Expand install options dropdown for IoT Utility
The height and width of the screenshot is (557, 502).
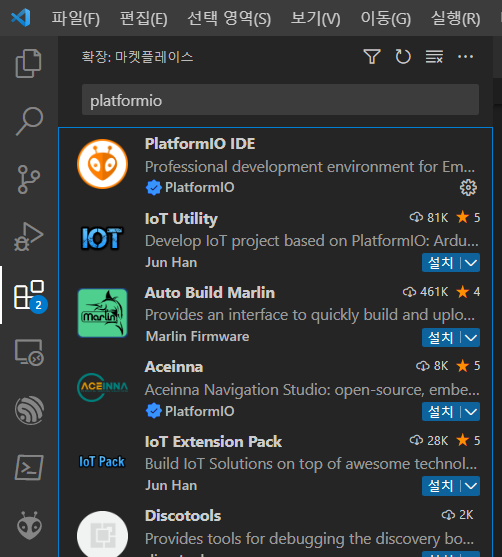[471, 263]
